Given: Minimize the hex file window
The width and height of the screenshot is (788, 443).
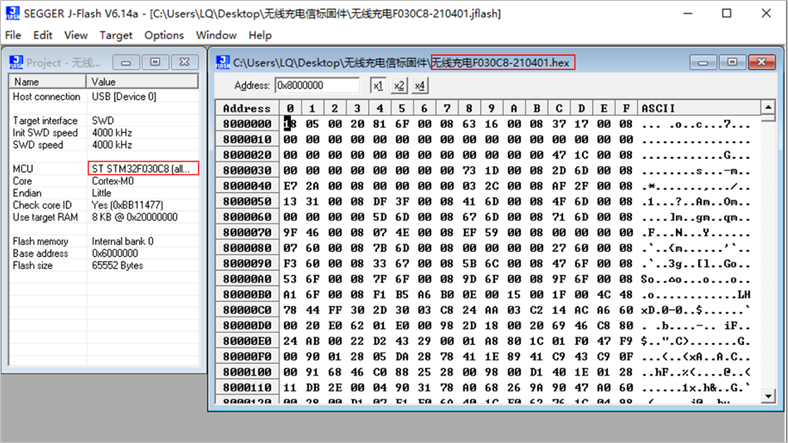Looking at the screenshot, I should [x=703, y=62].
